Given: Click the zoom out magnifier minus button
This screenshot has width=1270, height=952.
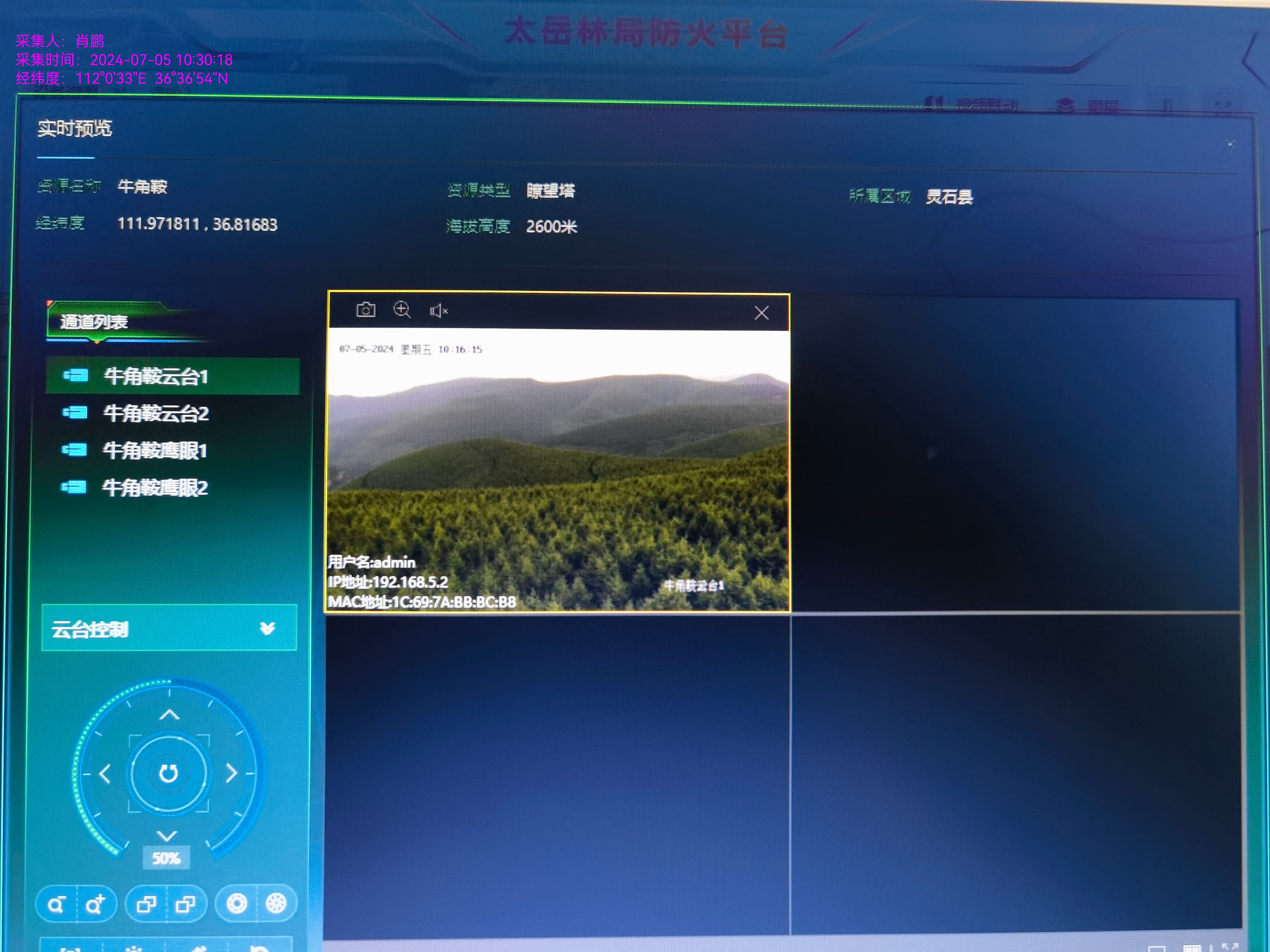Looking at the screenshot, I should click(56, 905).
